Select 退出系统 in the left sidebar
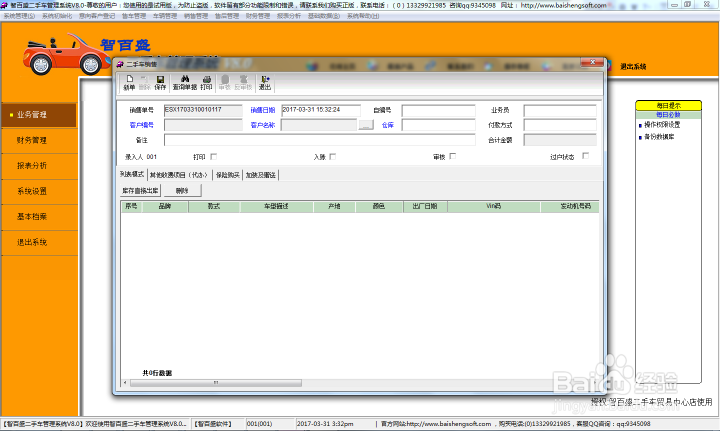The height and width of the screenshot is (431, 720). click(39, 242)
